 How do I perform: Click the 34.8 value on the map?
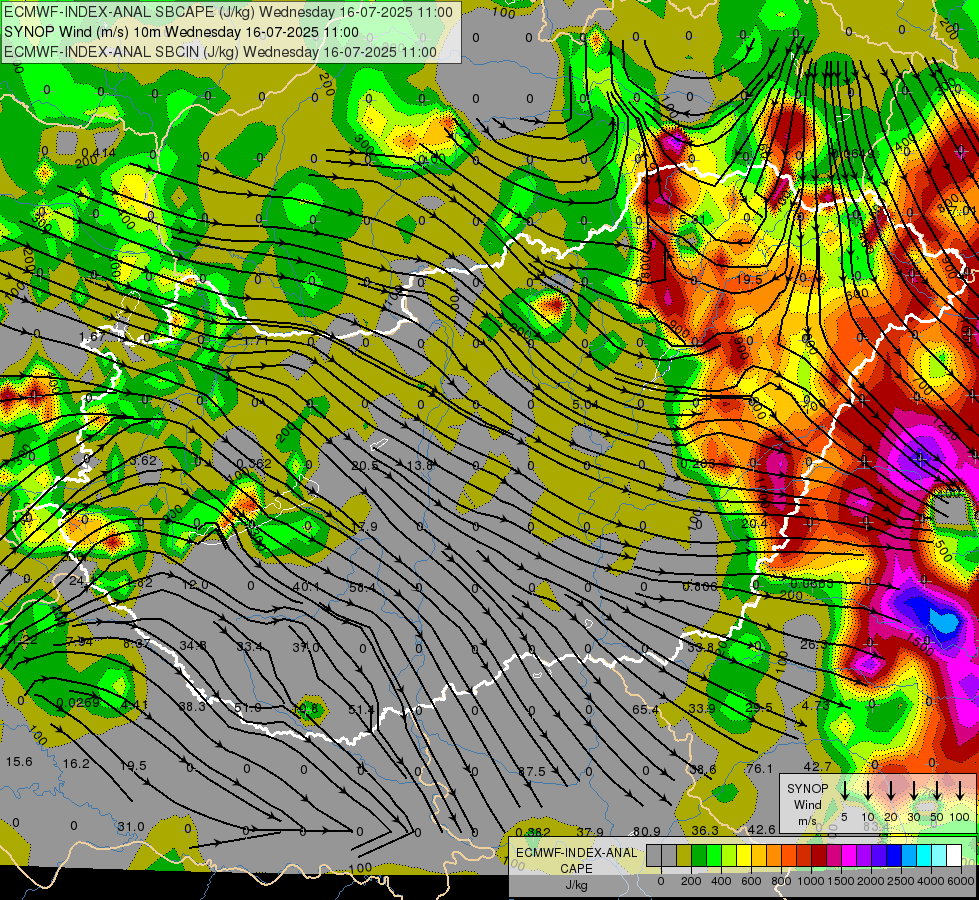[193, 645]
